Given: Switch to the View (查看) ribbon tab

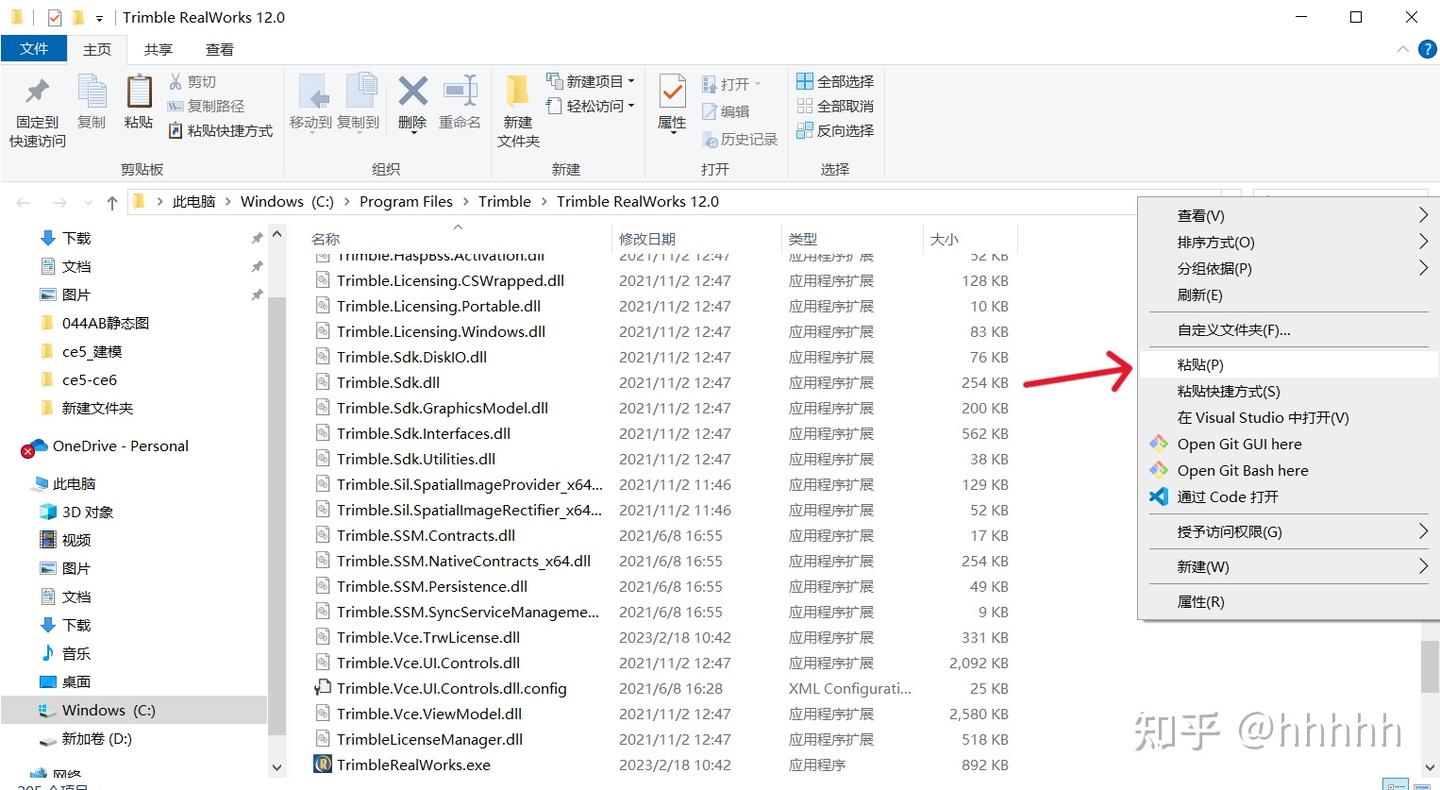Looking at the screenshot, I should click(219, 49).
